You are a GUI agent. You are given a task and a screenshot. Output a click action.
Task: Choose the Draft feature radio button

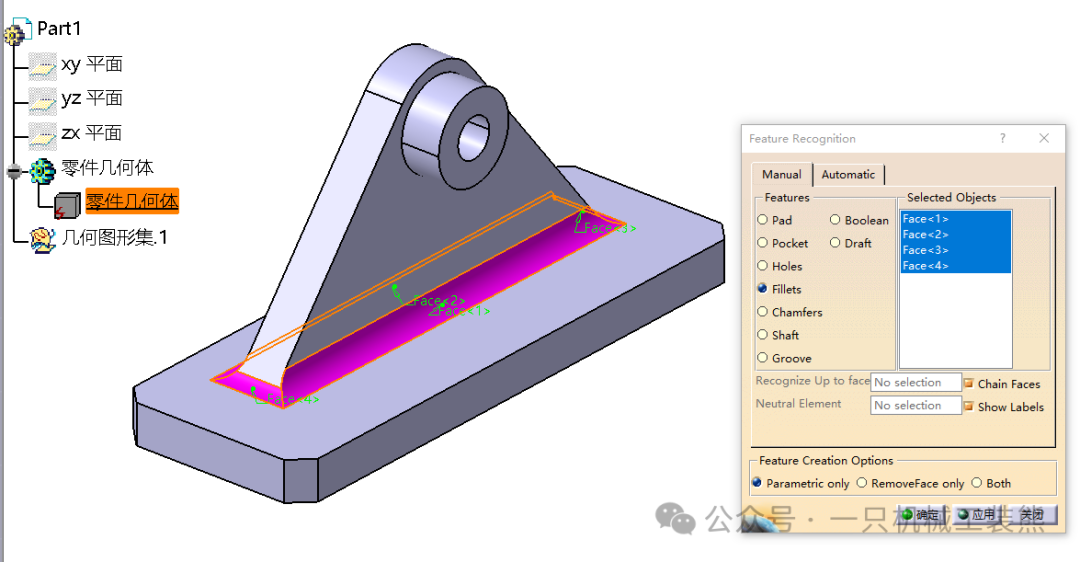pyautogui.click(x=835, y=242)
